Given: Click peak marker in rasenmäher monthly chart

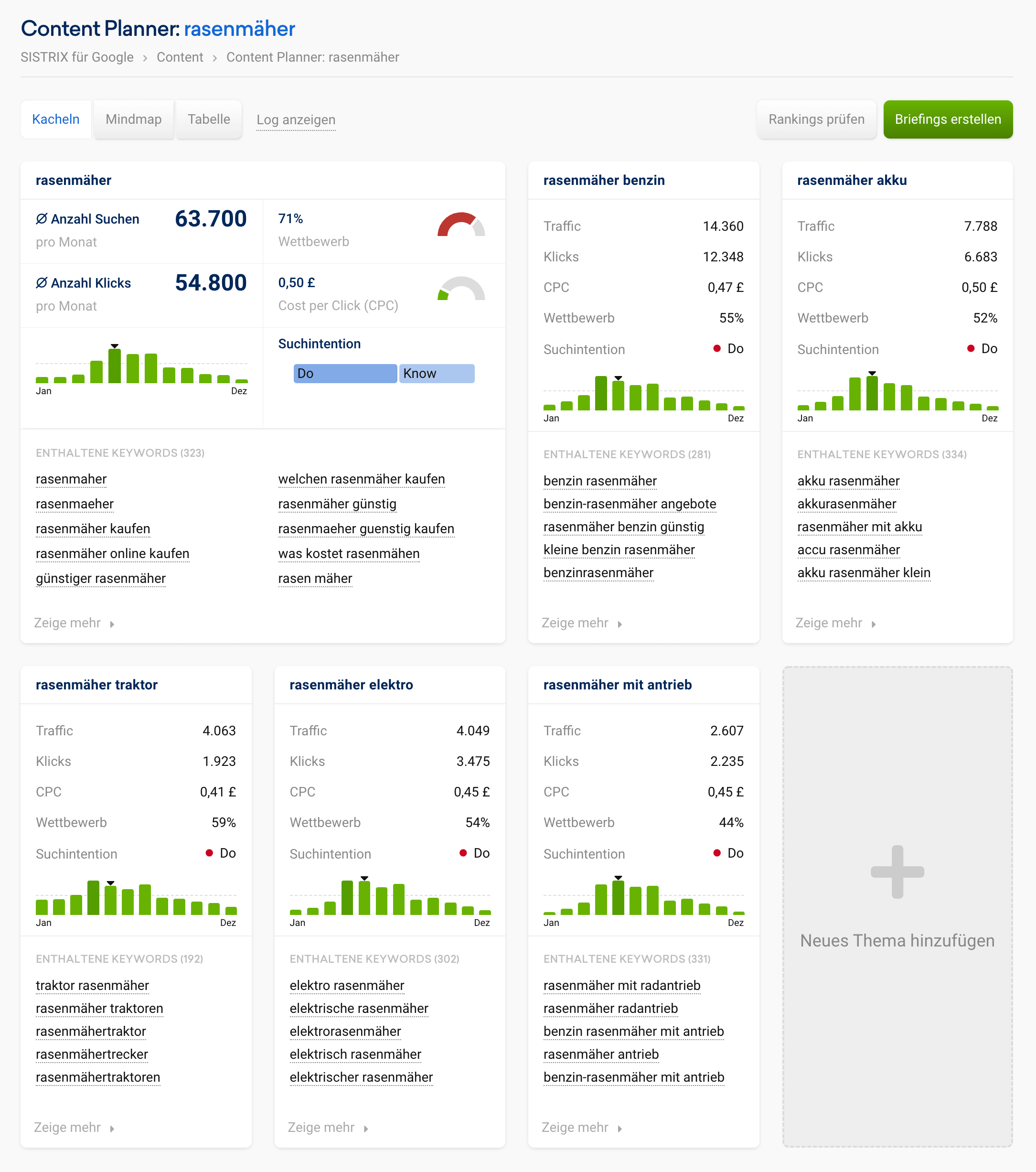Looking at the screenshot, I should pyautogui.click(x=115, y=346).
